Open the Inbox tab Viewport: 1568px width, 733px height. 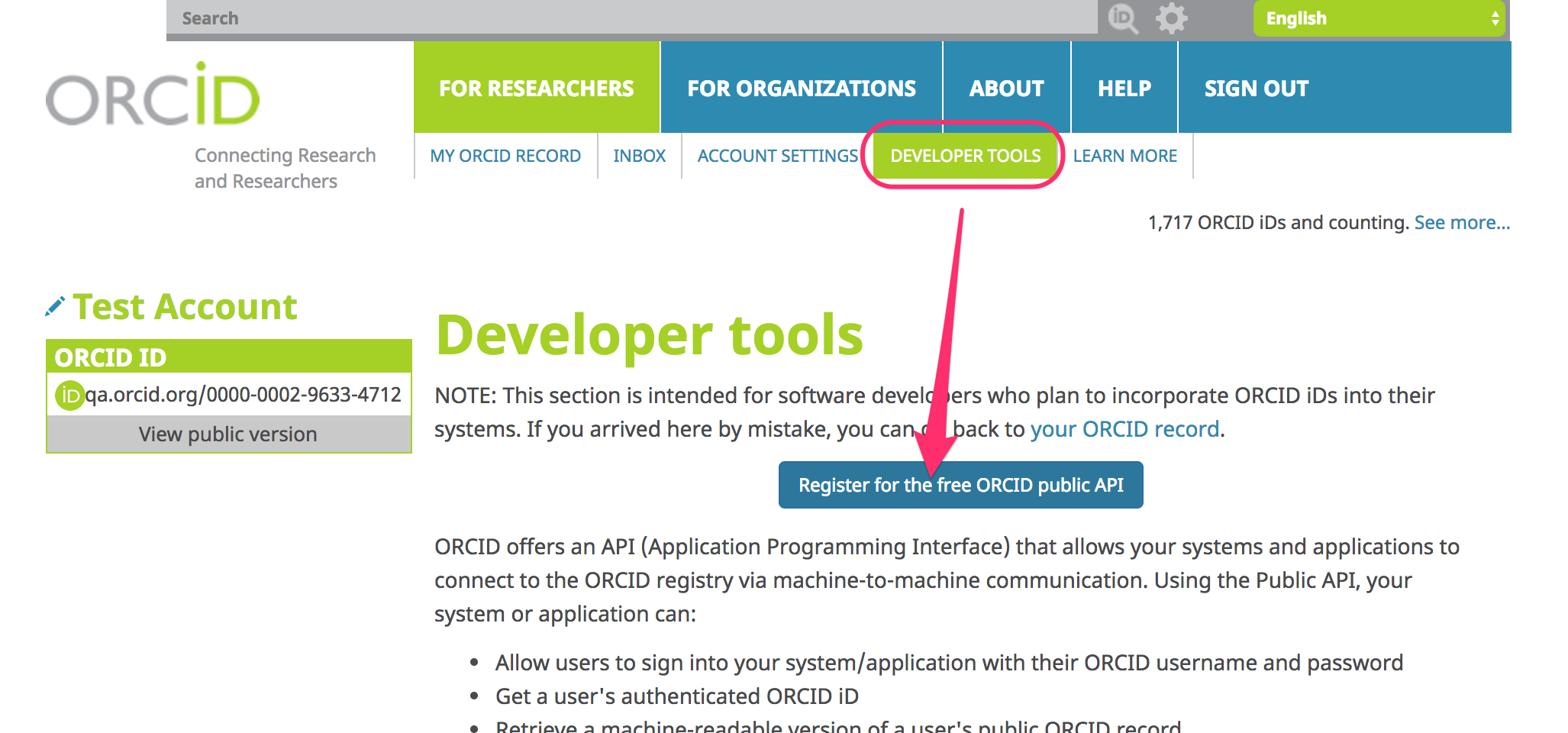(x=639, y=156)
